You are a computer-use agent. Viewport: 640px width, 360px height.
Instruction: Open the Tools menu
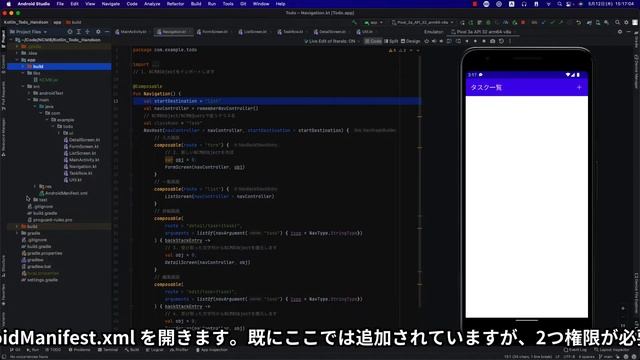point(228,4)
